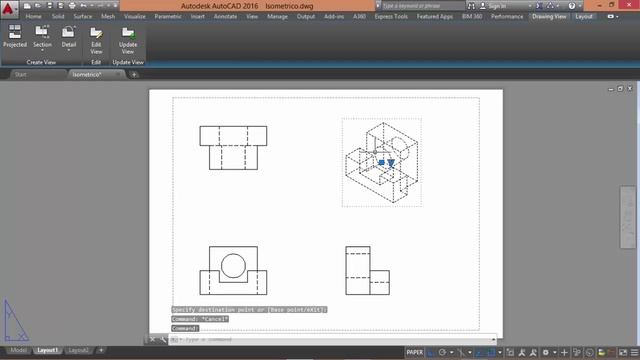Open the Express Tools ribbon tab
This screenshot has width=640, height=360.
(x=391, y=17)
